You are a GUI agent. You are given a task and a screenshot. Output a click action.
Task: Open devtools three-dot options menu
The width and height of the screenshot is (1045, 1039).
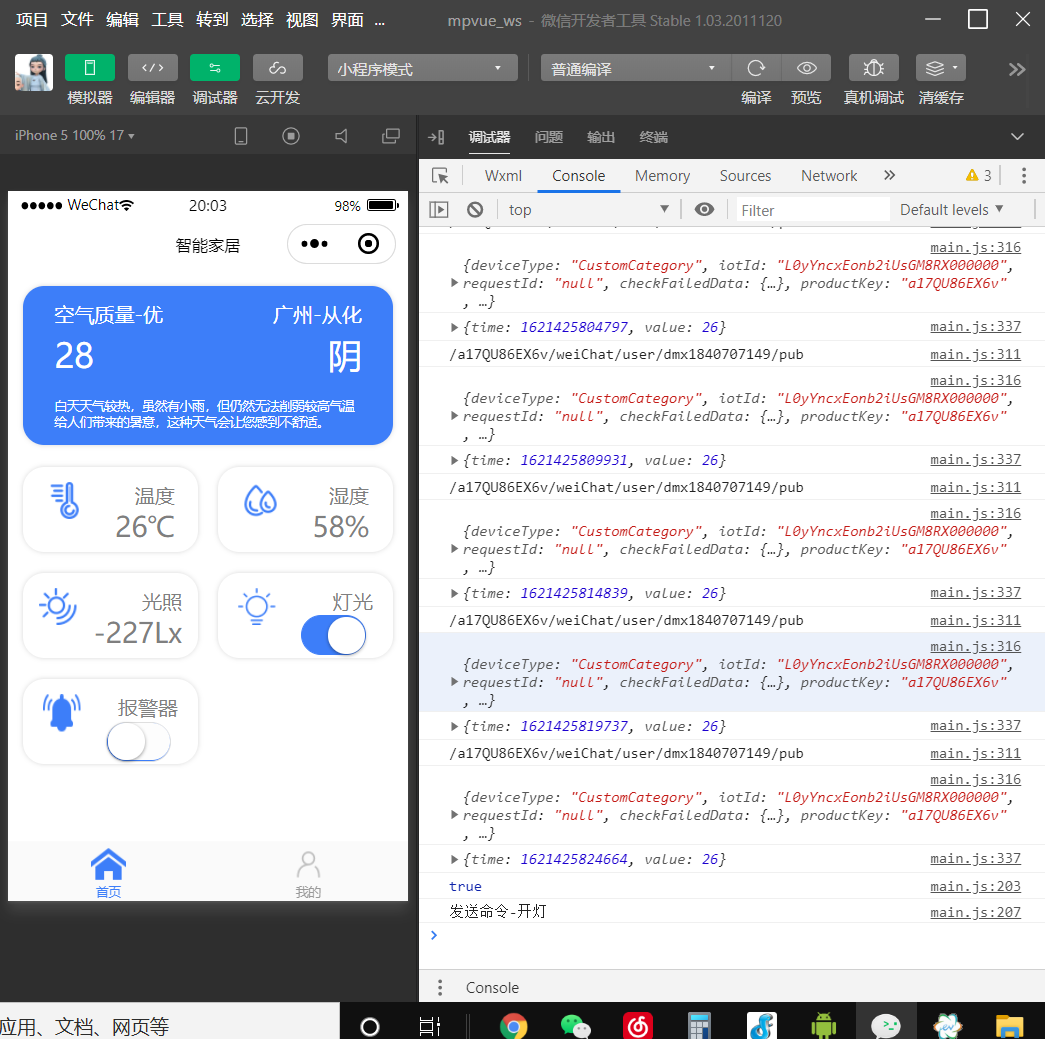[1024, 175]
